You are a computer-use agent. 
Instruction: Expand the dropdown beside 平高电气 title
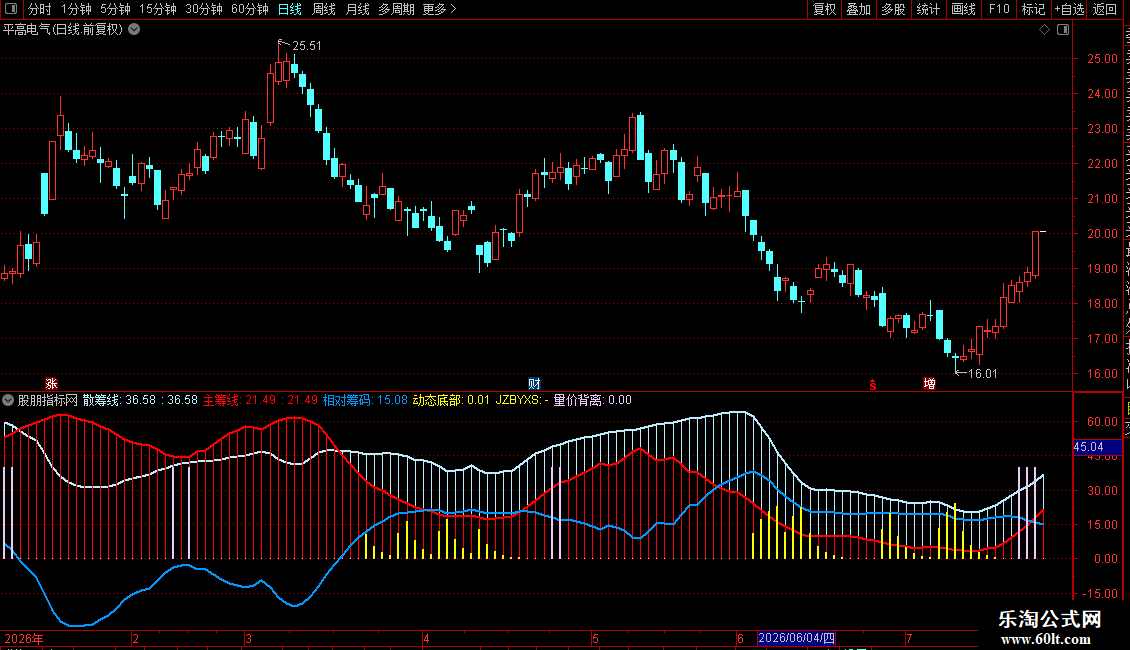coord(134,29)
